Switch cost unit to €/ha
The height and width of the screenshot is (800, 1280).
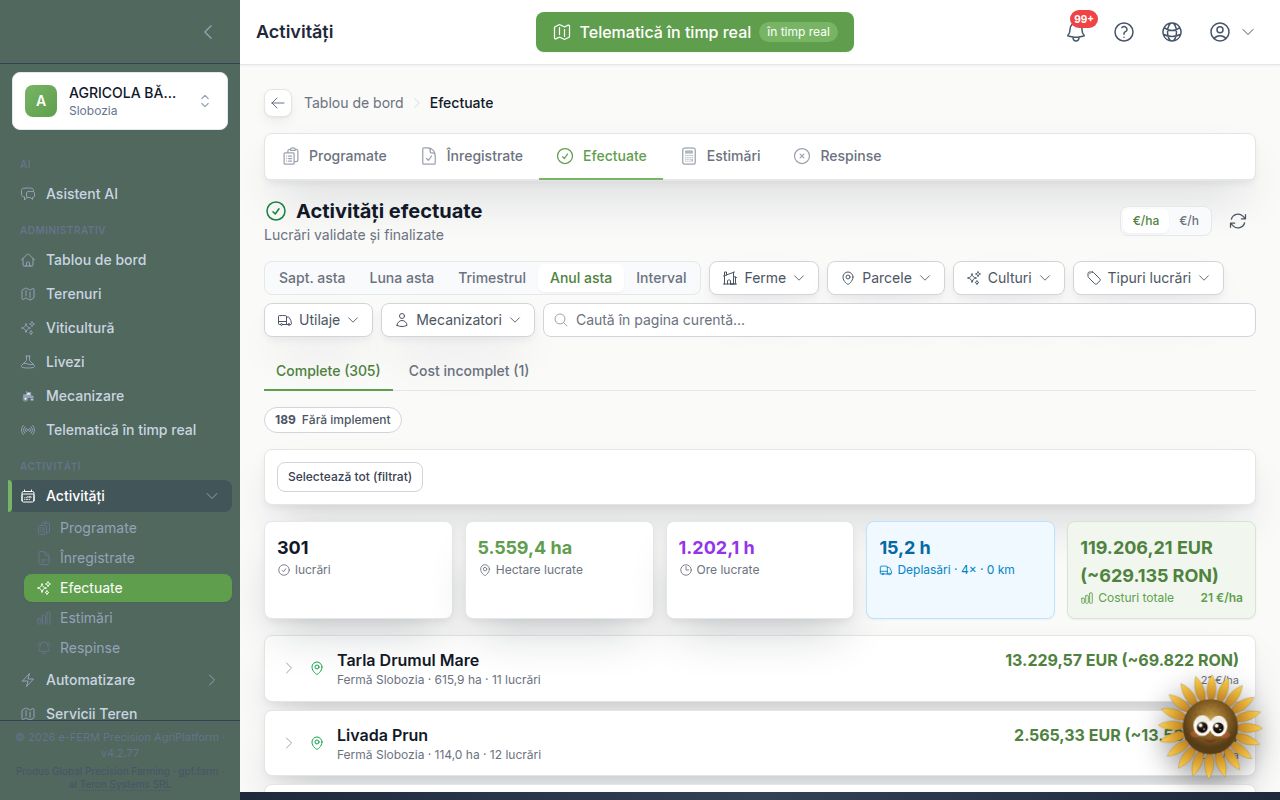(x=1146, y=221)
